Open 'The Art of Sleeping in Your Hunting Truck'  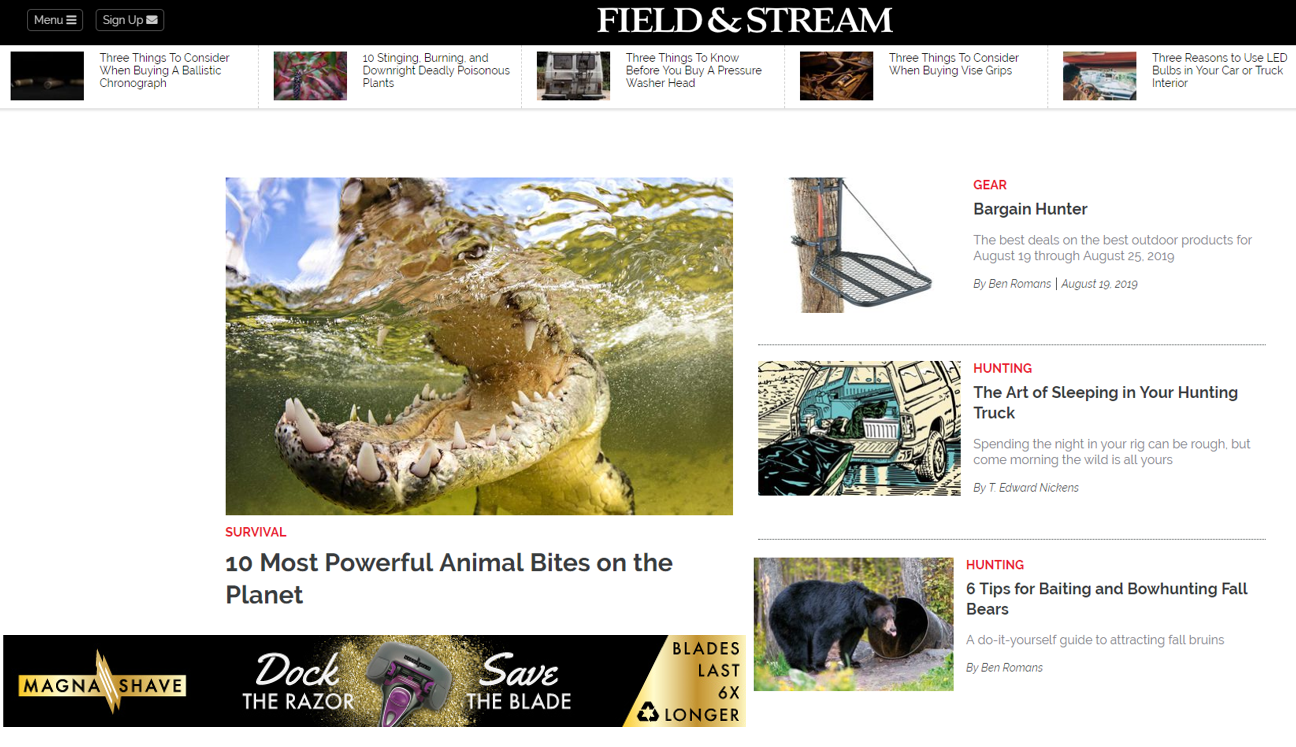tap(1105, 402)
